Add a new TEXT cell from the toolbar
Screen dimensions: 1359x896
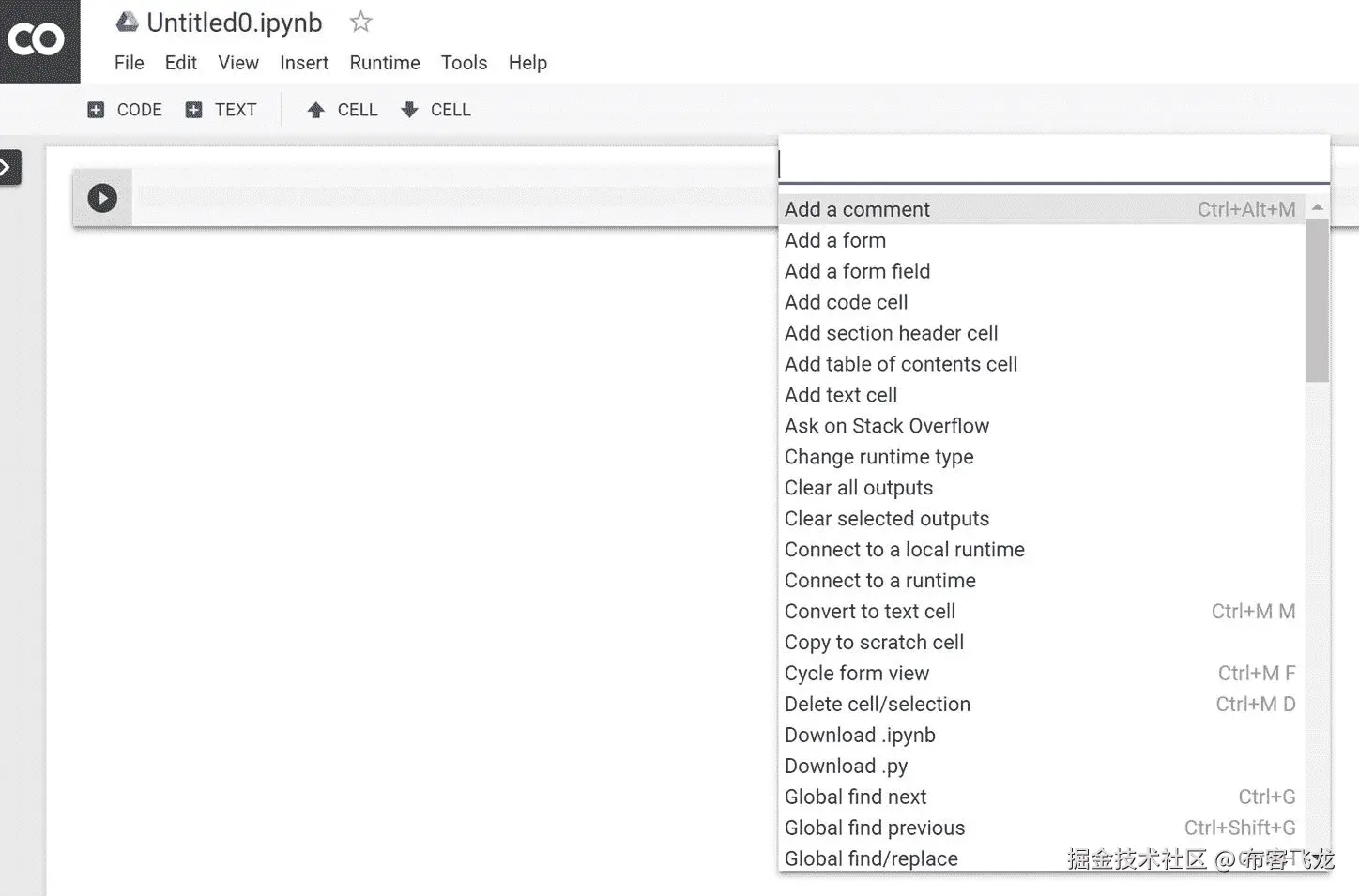[221, 110]
